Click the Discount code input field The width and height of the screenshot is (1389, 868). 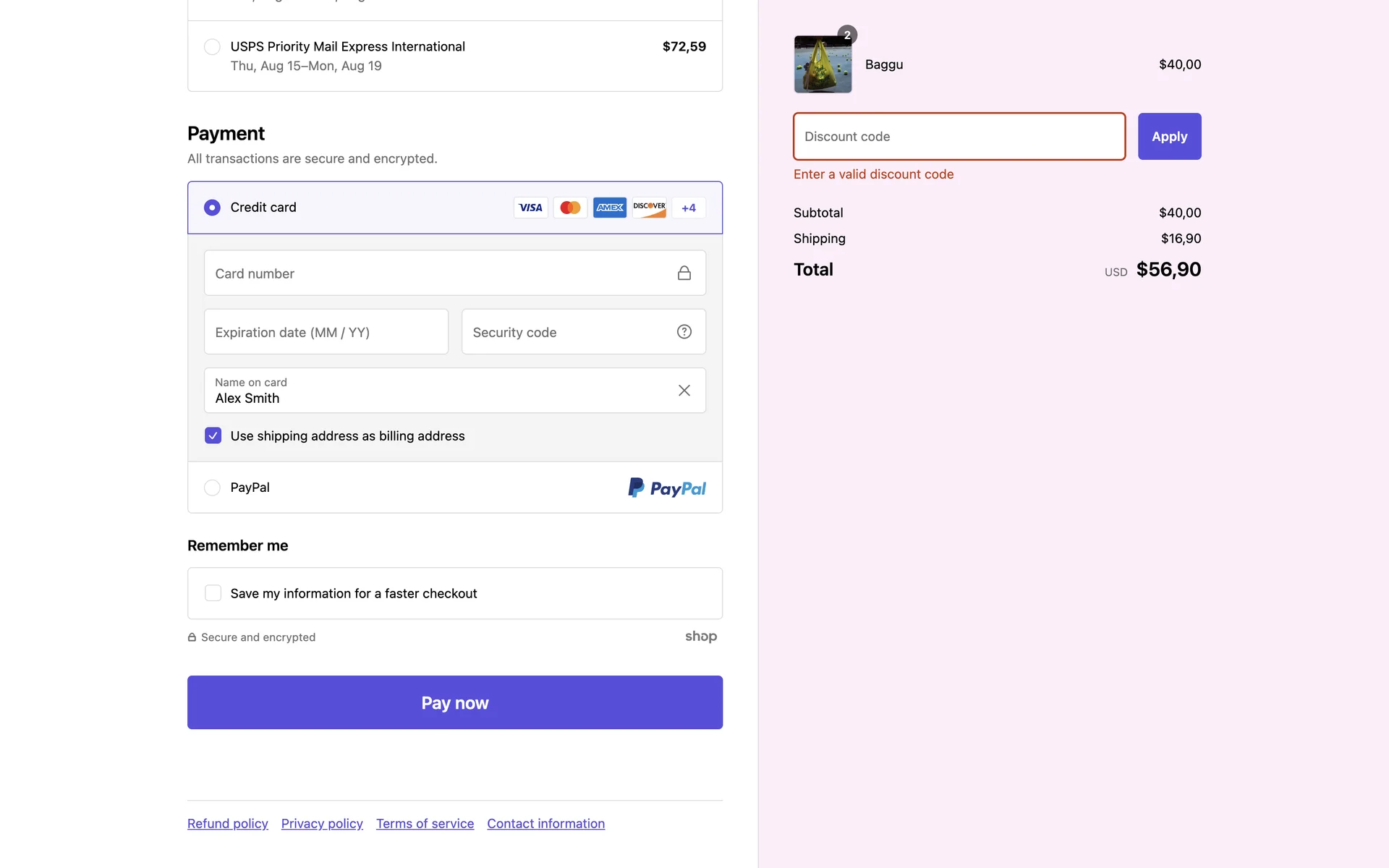[x=959, y=137]
